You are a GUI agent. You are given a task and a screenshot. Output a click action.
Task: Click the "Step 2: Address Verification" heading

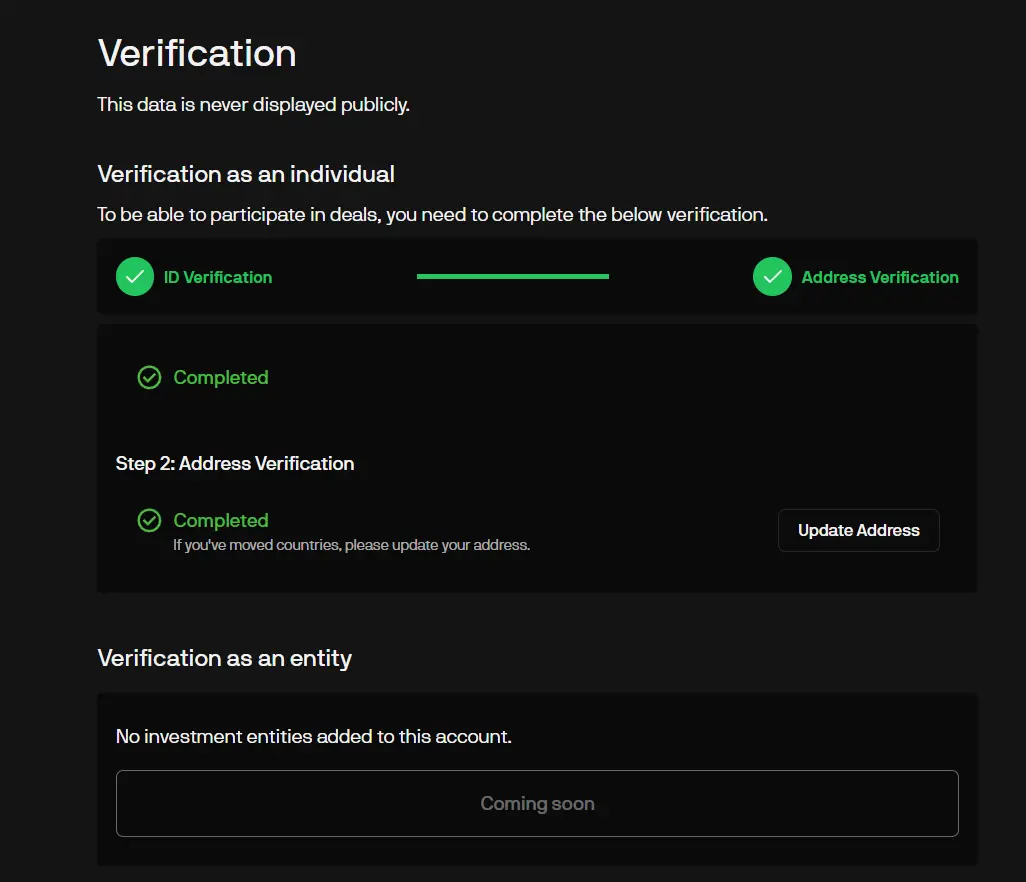235,463
